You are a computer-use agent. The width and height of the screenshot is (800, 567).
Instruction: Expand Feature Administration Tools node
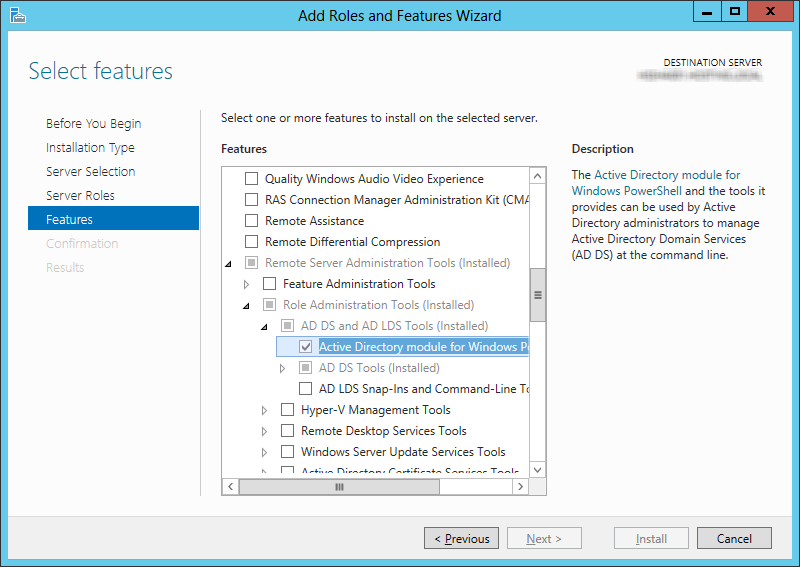246,284
